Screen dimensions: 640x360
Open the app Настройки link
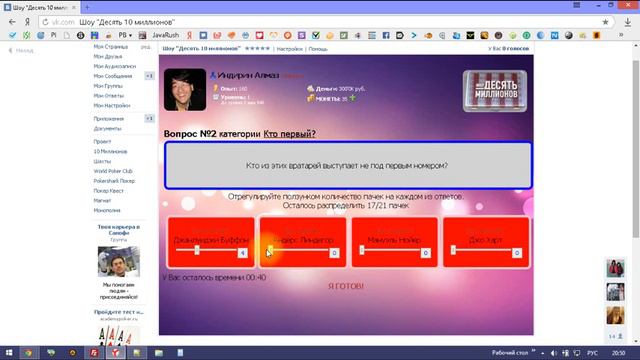pos(289,49)
